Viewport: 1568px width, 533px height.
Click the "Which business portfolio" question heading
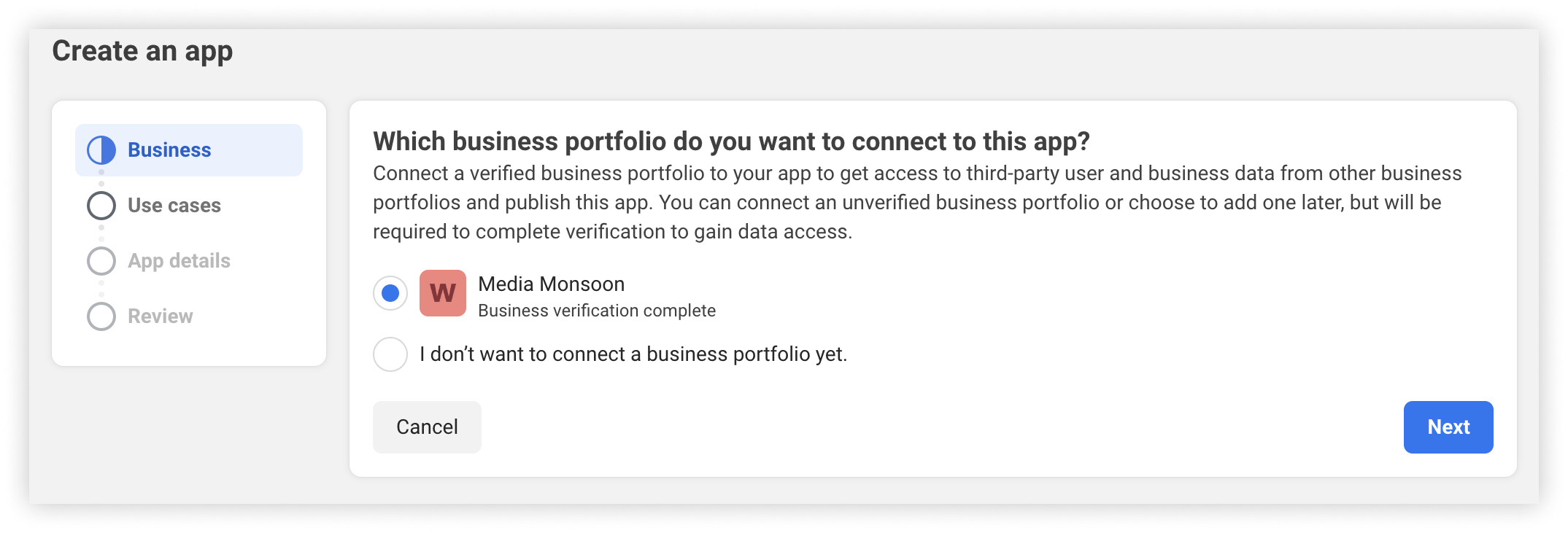click(731, 141)
